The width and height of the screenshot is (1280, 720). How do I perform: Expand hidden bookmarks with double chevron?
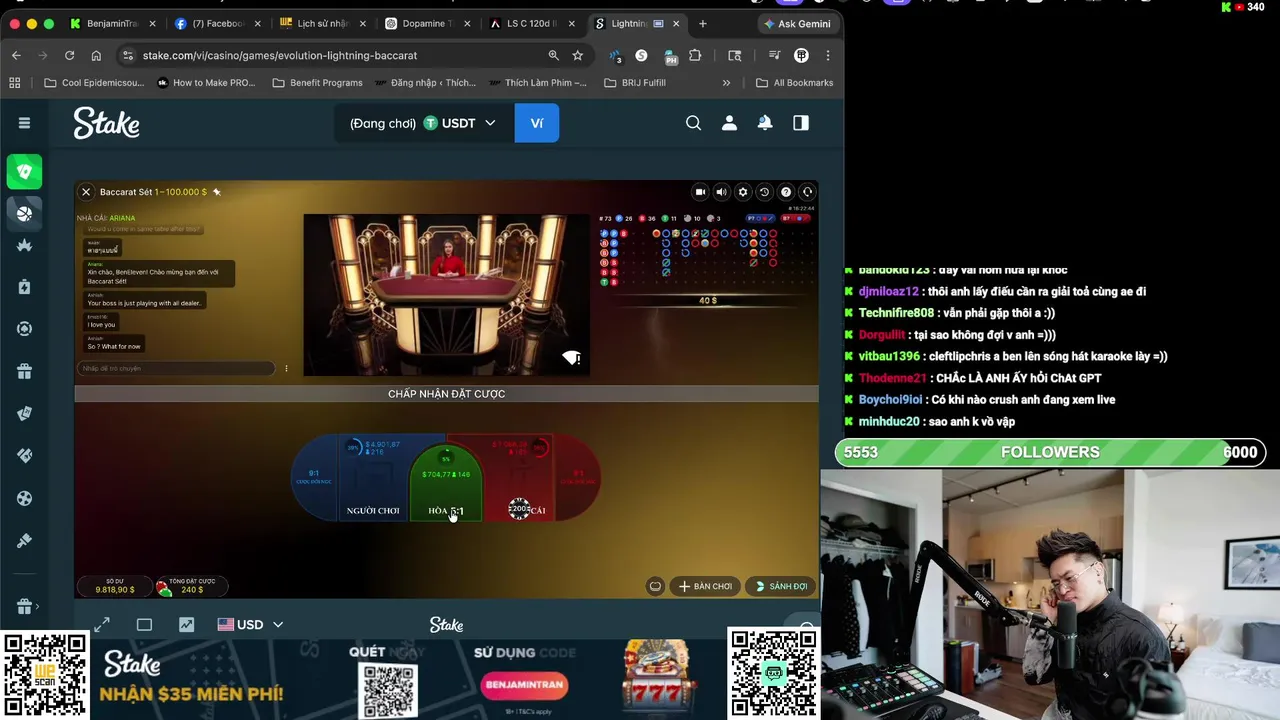pos(726,83)
